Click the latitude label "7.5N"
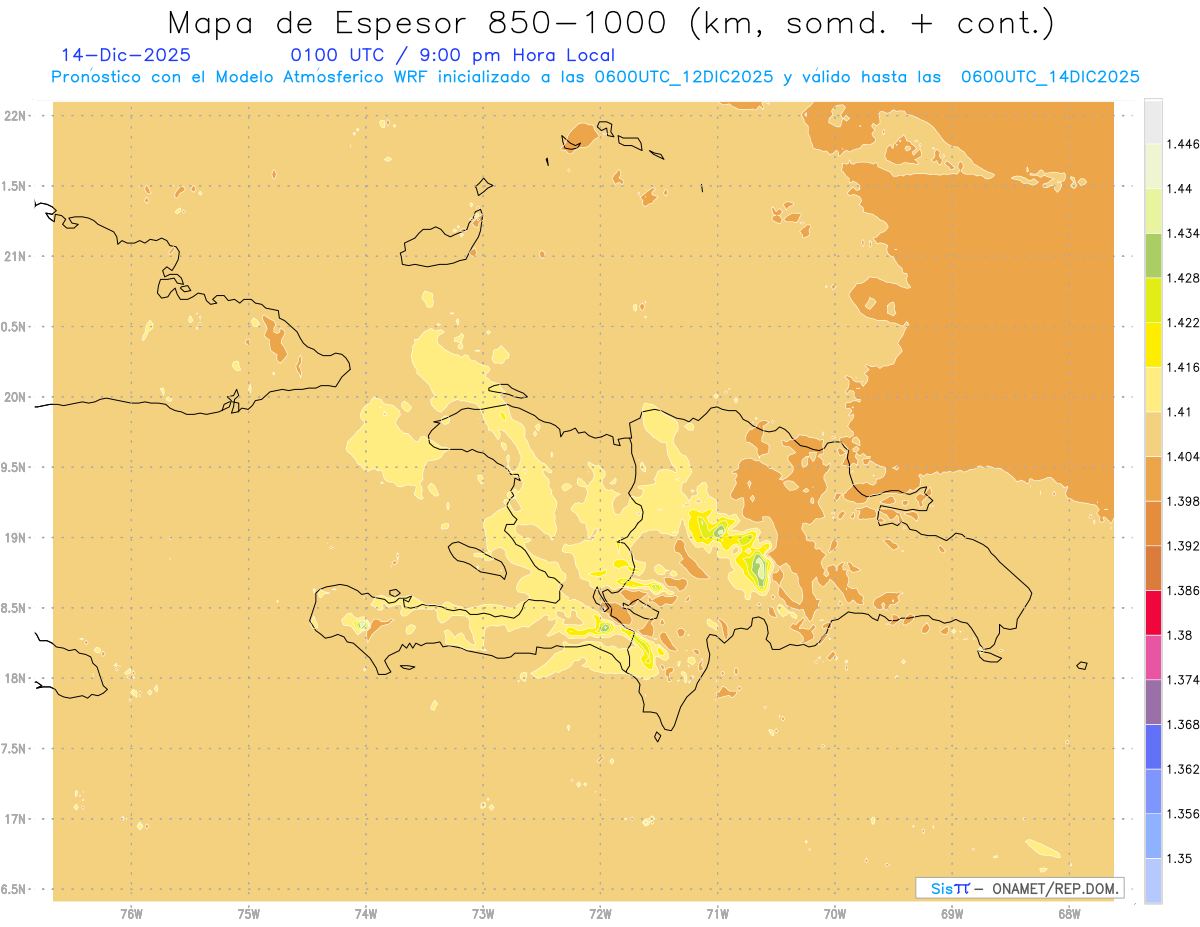The width and height of the screenshot is (1200, 927). tap(14, 749)
